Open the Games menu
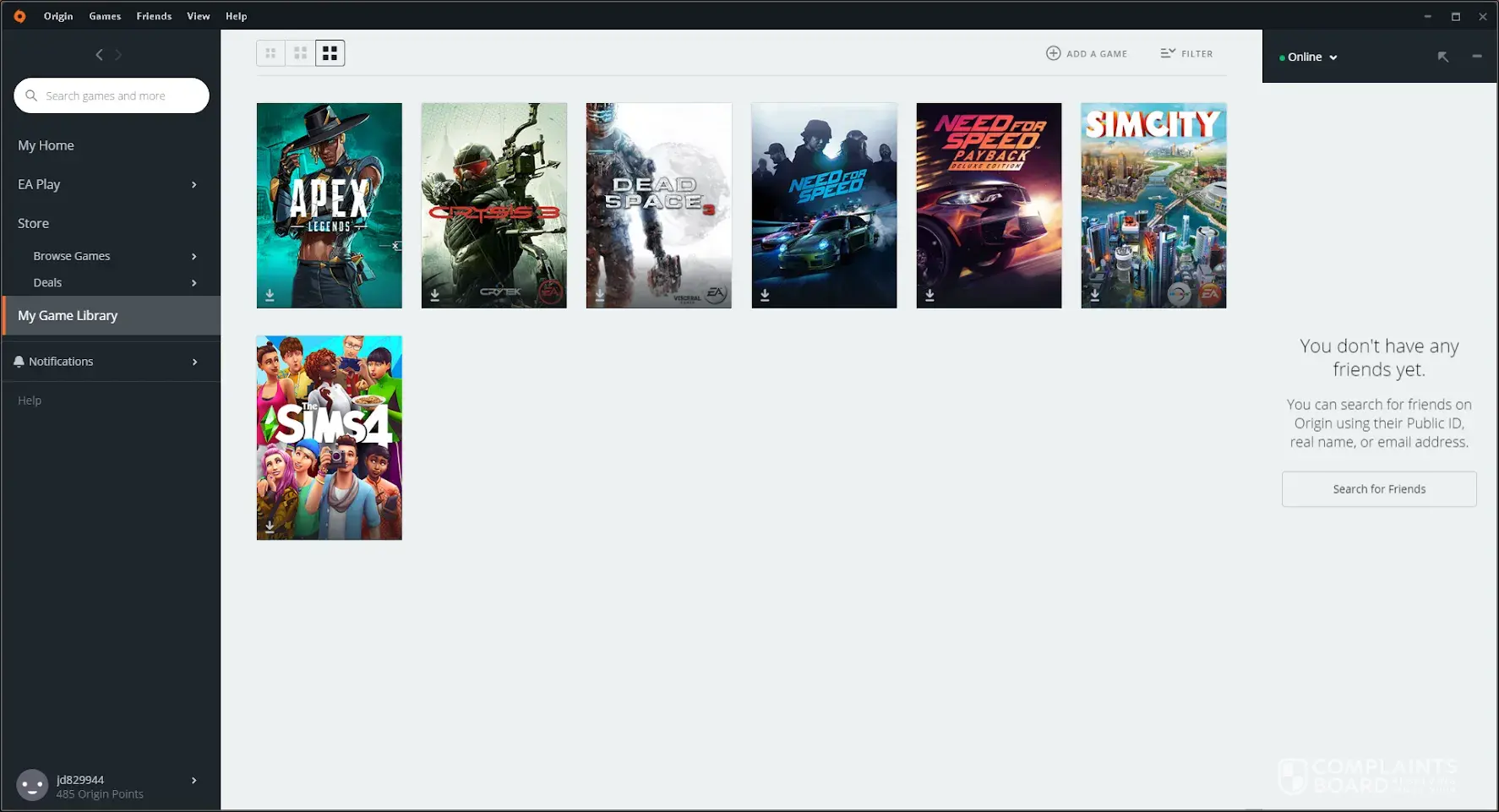The image size is (1499, 812). tap(105, 16)
